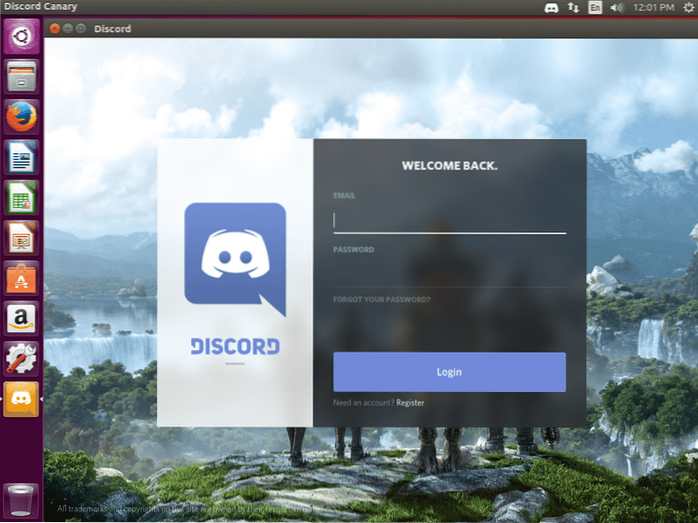
Task: Launch the Files manager from the dock
Action: tap(21, 77)
